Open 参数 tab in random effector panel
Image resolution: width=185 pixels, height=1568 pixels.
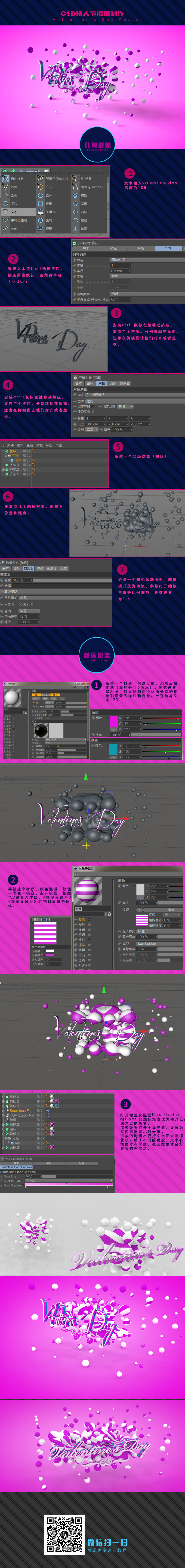coord(40,569)
